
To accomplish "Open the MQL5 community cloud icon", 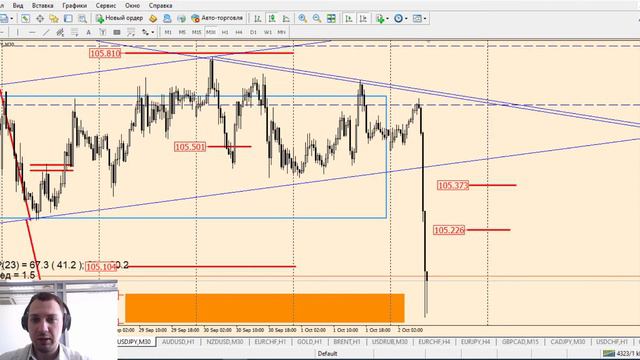I will 167,18.
